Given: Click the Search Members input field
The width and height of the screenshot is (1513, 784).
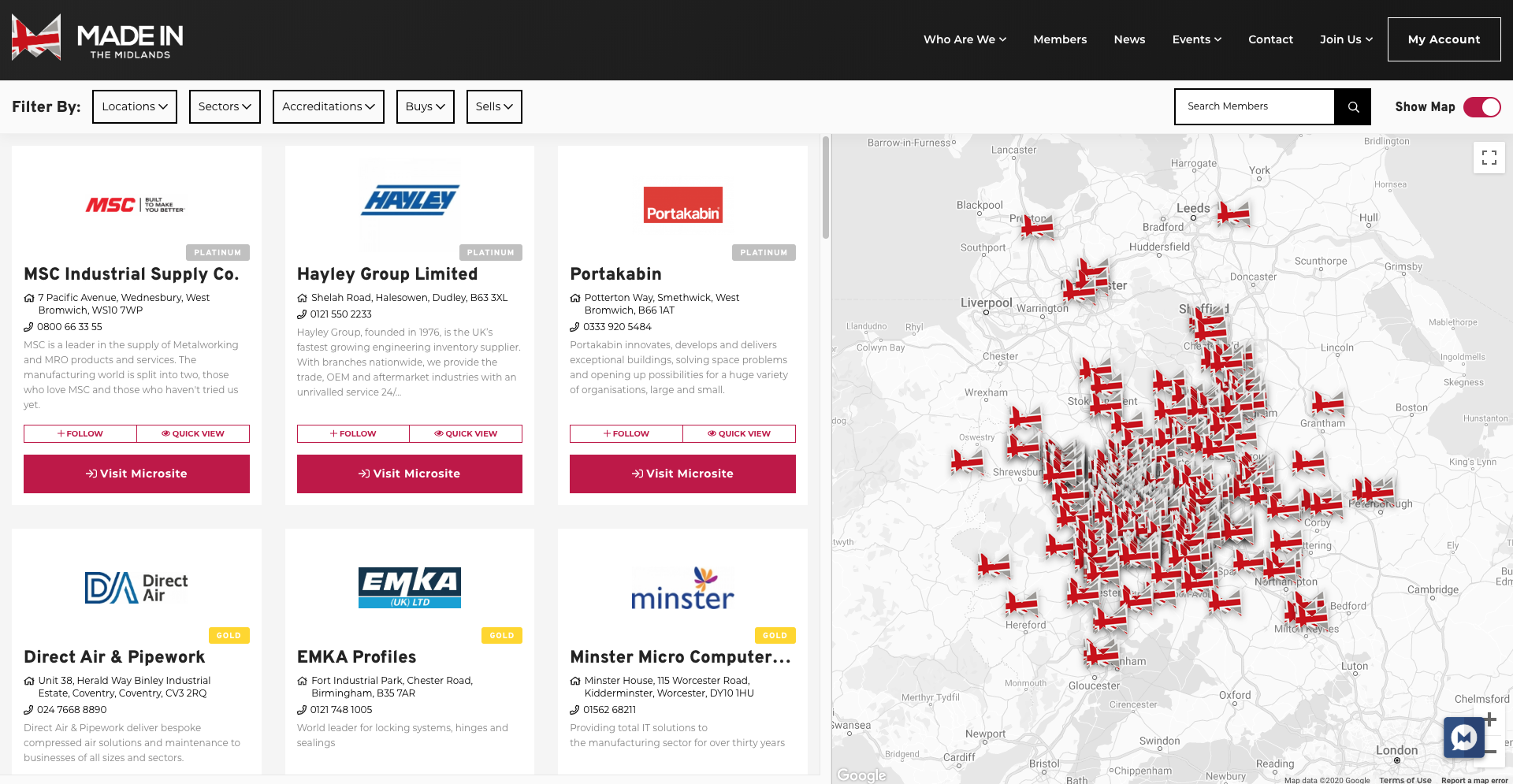Looking at the screenshot, I should [1255, 106].
